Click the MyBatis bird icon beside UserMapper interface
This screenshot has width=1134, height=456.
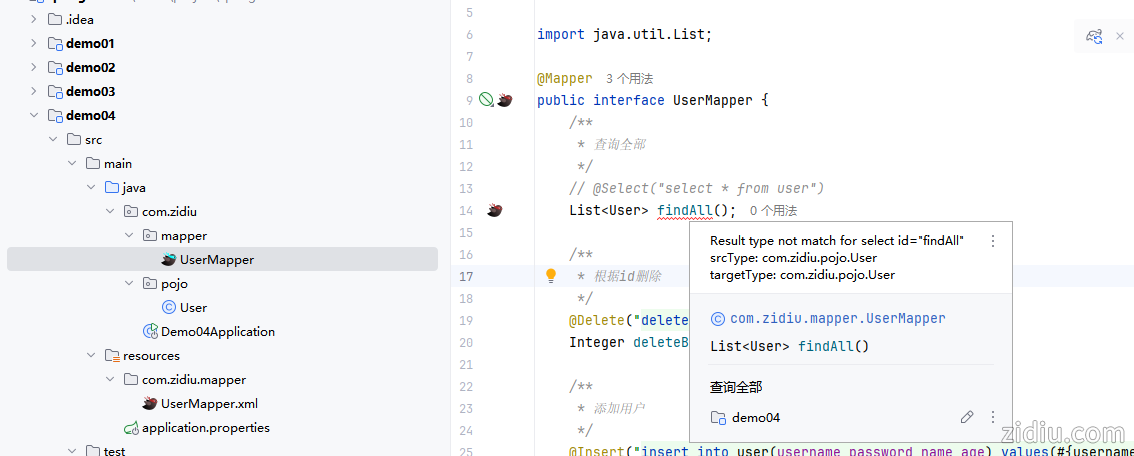505,100
